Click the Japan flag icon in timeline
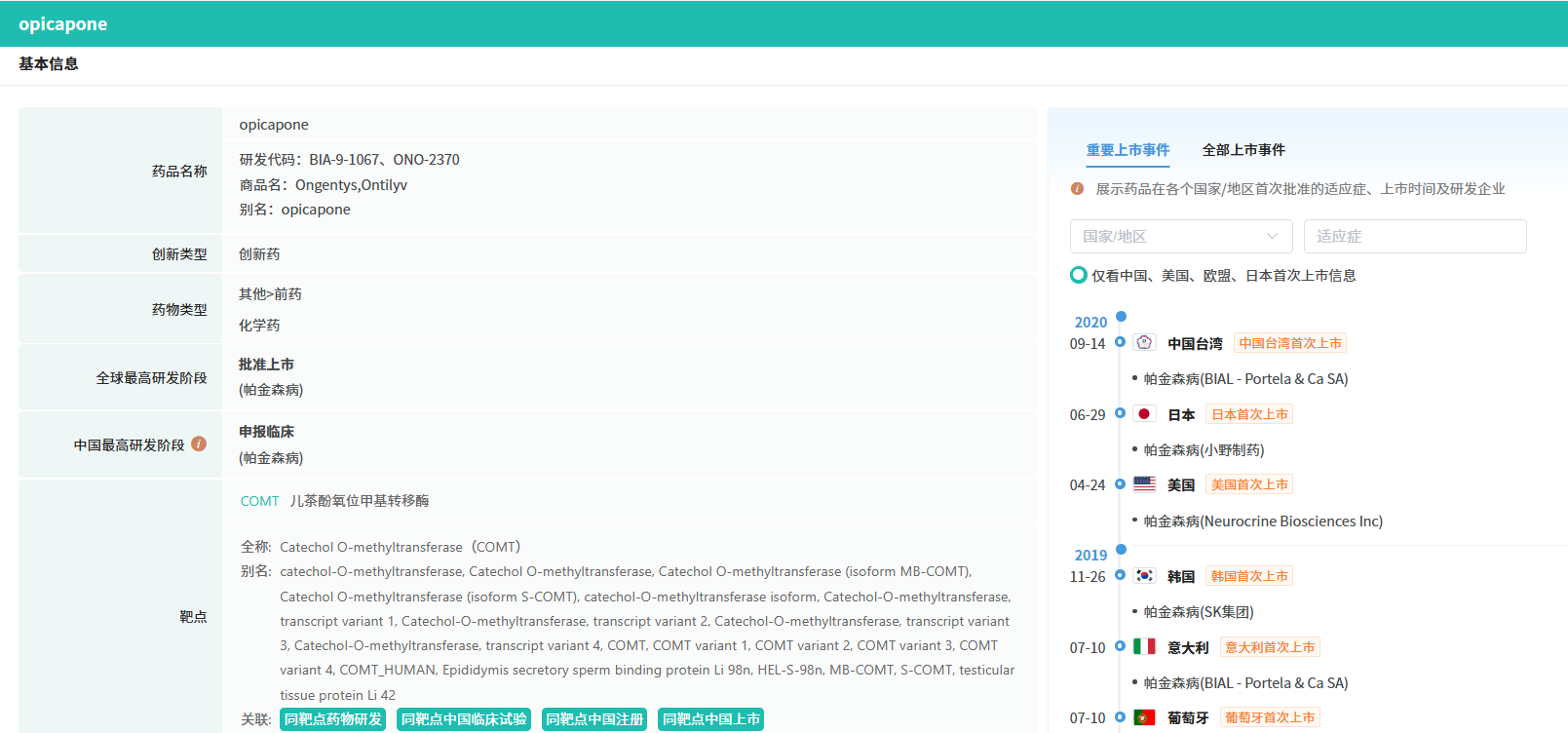 (x=1145, y=414)
